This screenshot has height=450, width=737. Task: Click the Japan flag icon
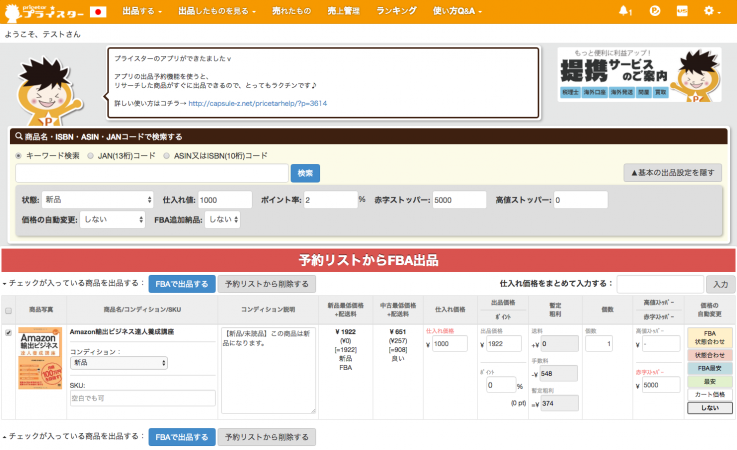click(x=98, y=12)
